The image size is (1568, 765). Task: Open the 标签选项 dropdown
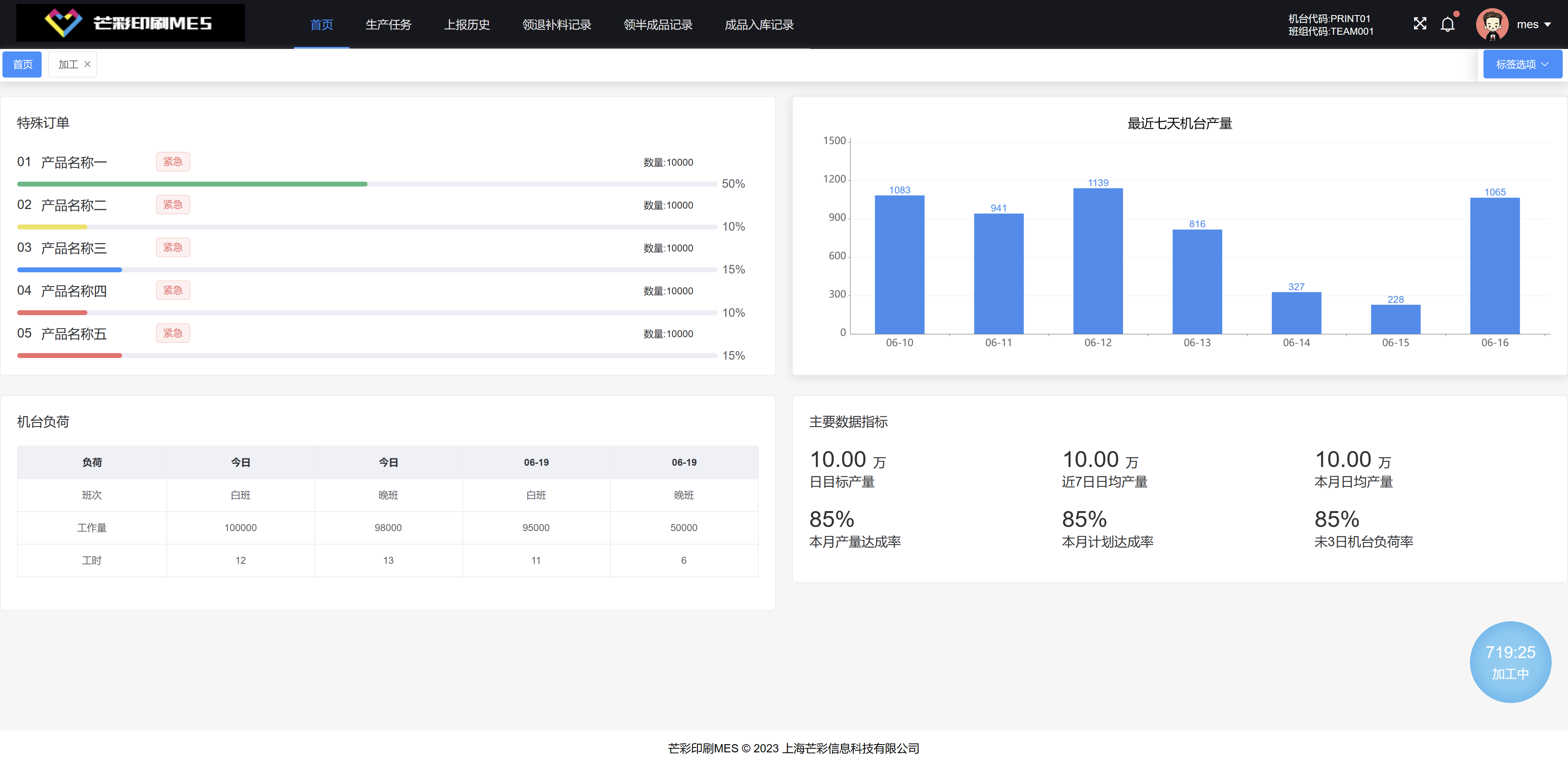click(1522, 64)
